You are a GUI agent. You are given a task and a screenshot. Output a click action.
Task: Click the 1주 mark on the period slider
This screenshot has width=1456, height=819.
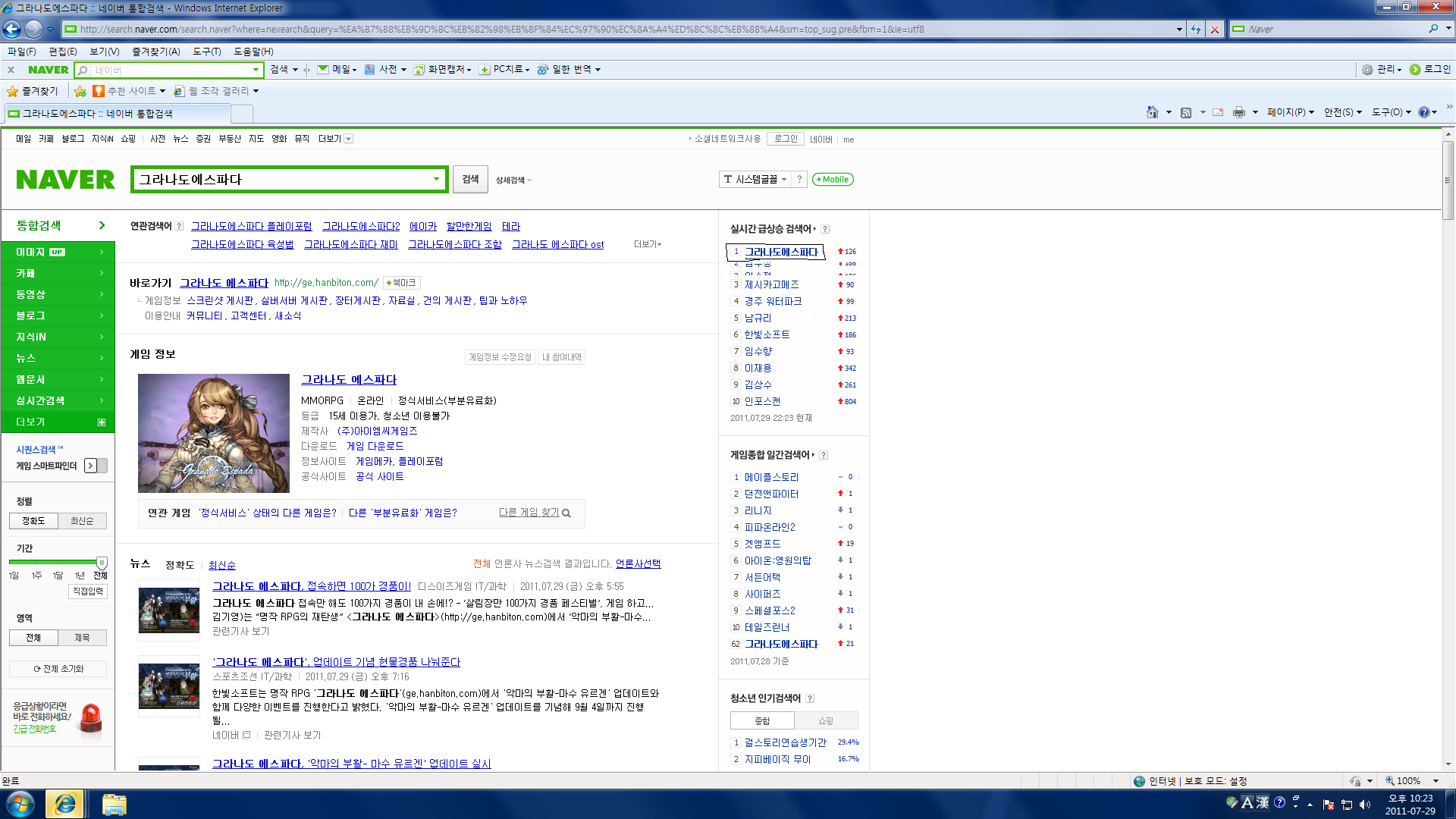pos(36,576)
